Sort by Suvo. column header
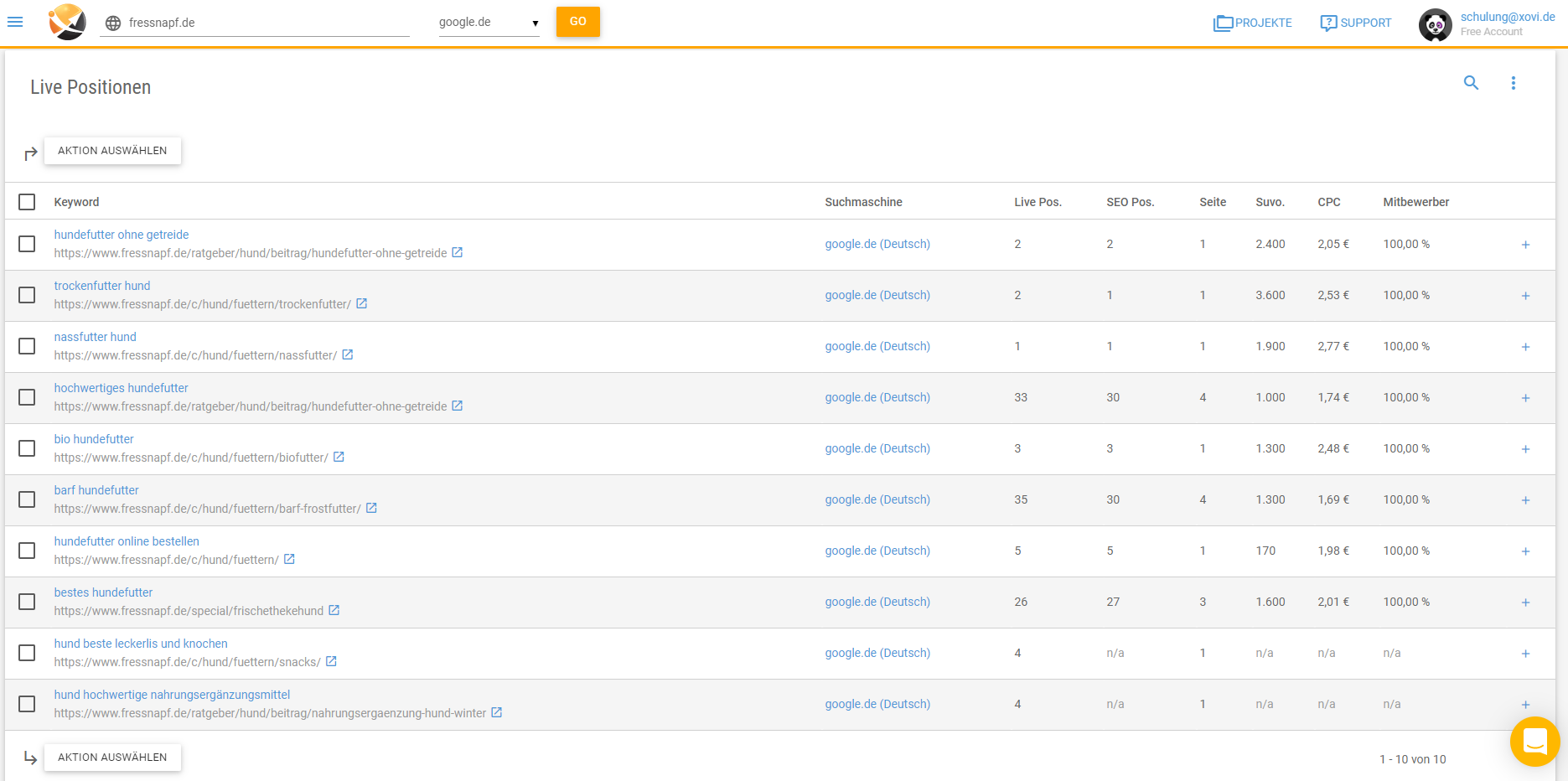This screenshot has width=1568, height=781. pyautogui.click(x=1270, y=202)
